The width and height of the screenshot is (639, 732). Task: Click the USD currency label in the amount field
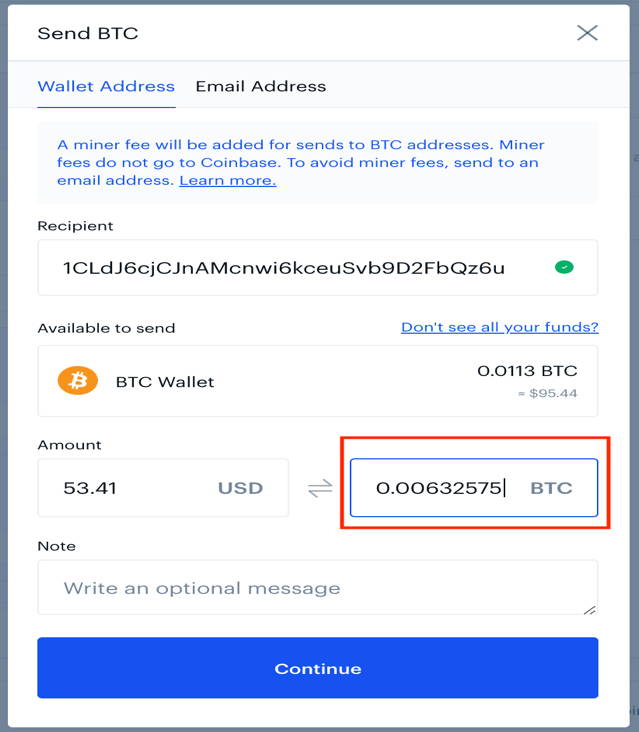coord(240,488)
